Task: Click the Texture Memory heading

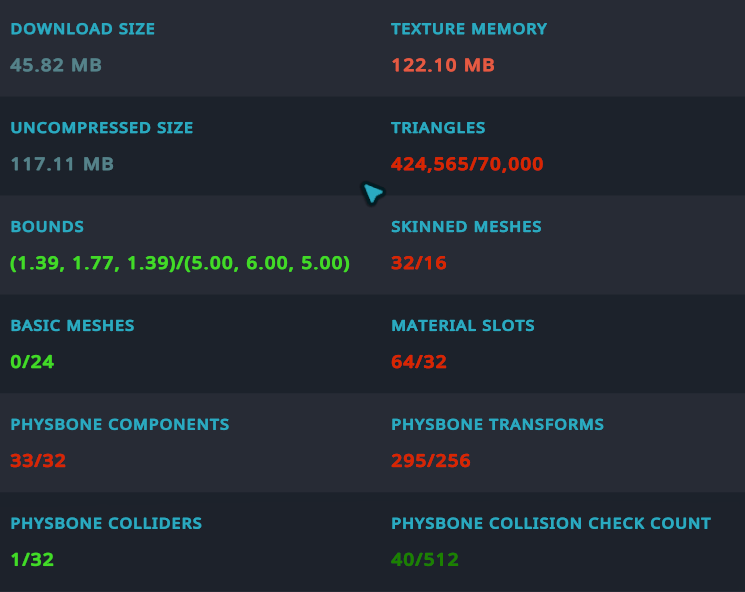Action: point(469,29)
